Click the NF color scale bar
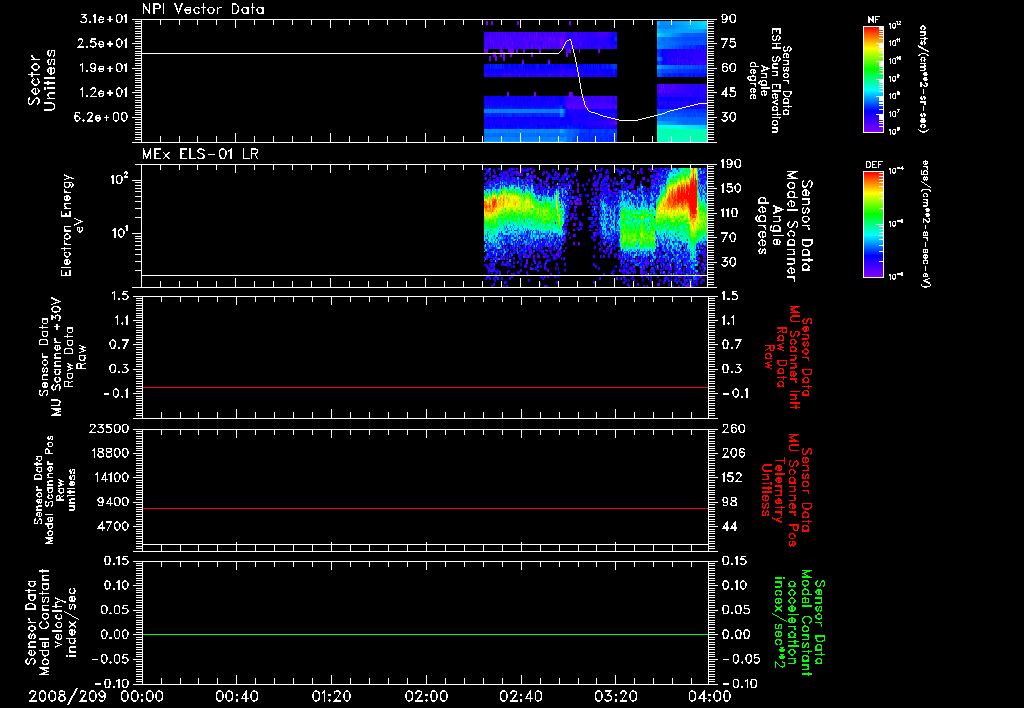This screenshot has width=1024, height=708. pos(874,79)
